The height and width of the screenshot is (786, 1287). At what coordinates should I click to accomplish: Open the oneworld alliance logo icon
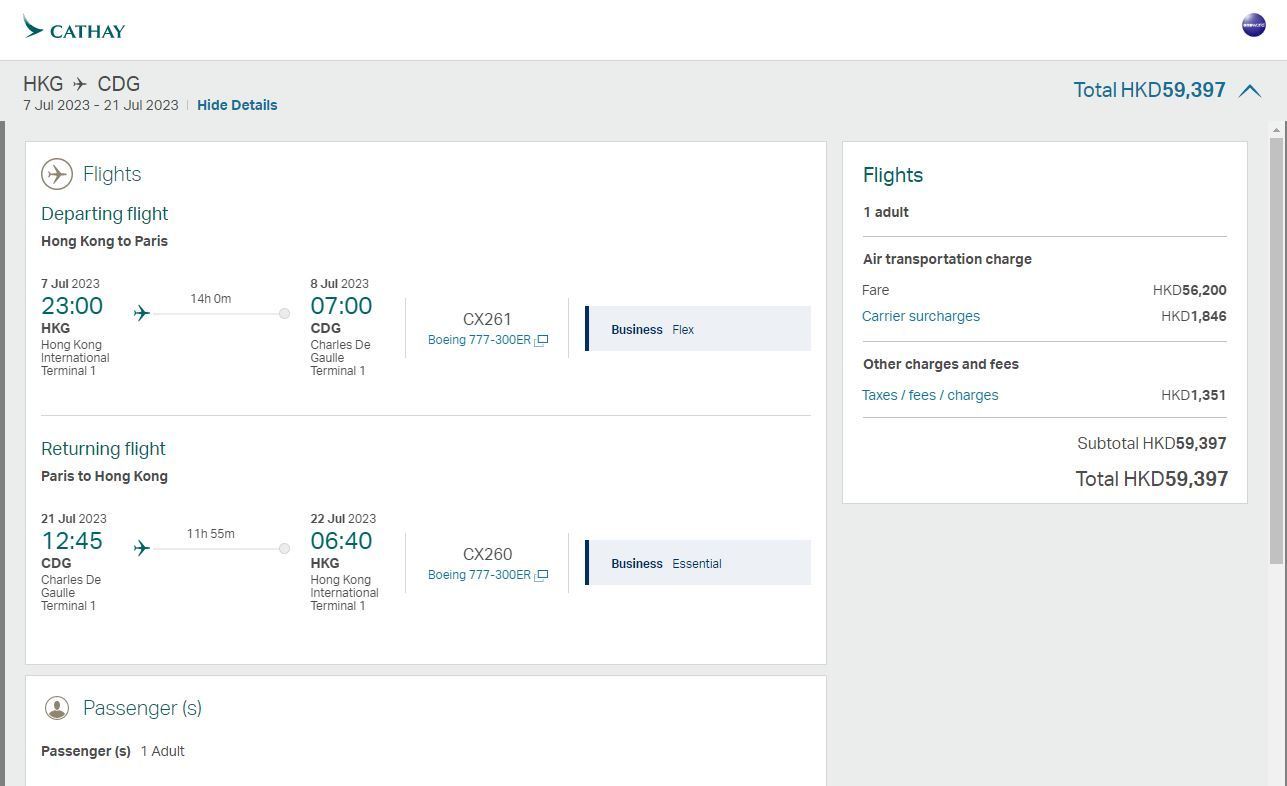click(1252, 24)
